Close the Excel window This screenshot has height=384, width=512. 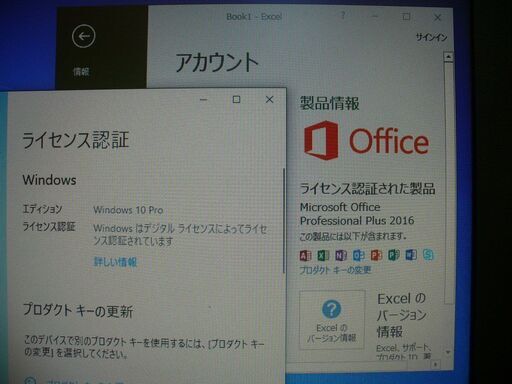(437, 17)
